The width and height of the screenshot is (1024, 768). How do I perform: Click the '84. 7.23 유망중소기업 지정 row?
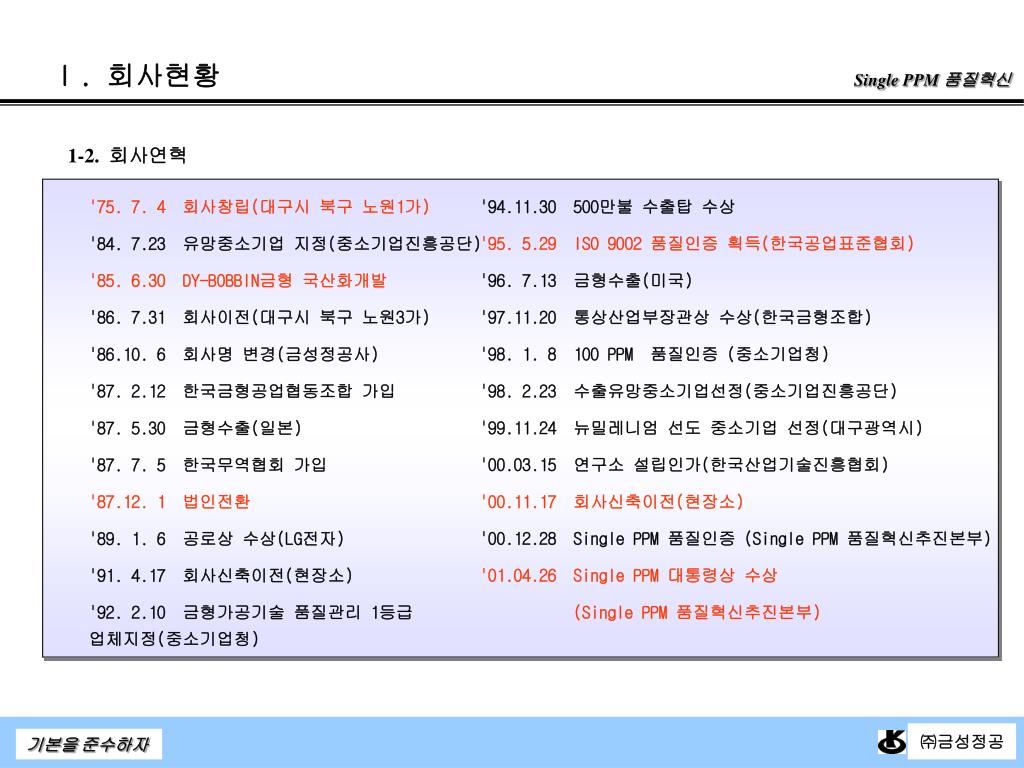point(285,244)
